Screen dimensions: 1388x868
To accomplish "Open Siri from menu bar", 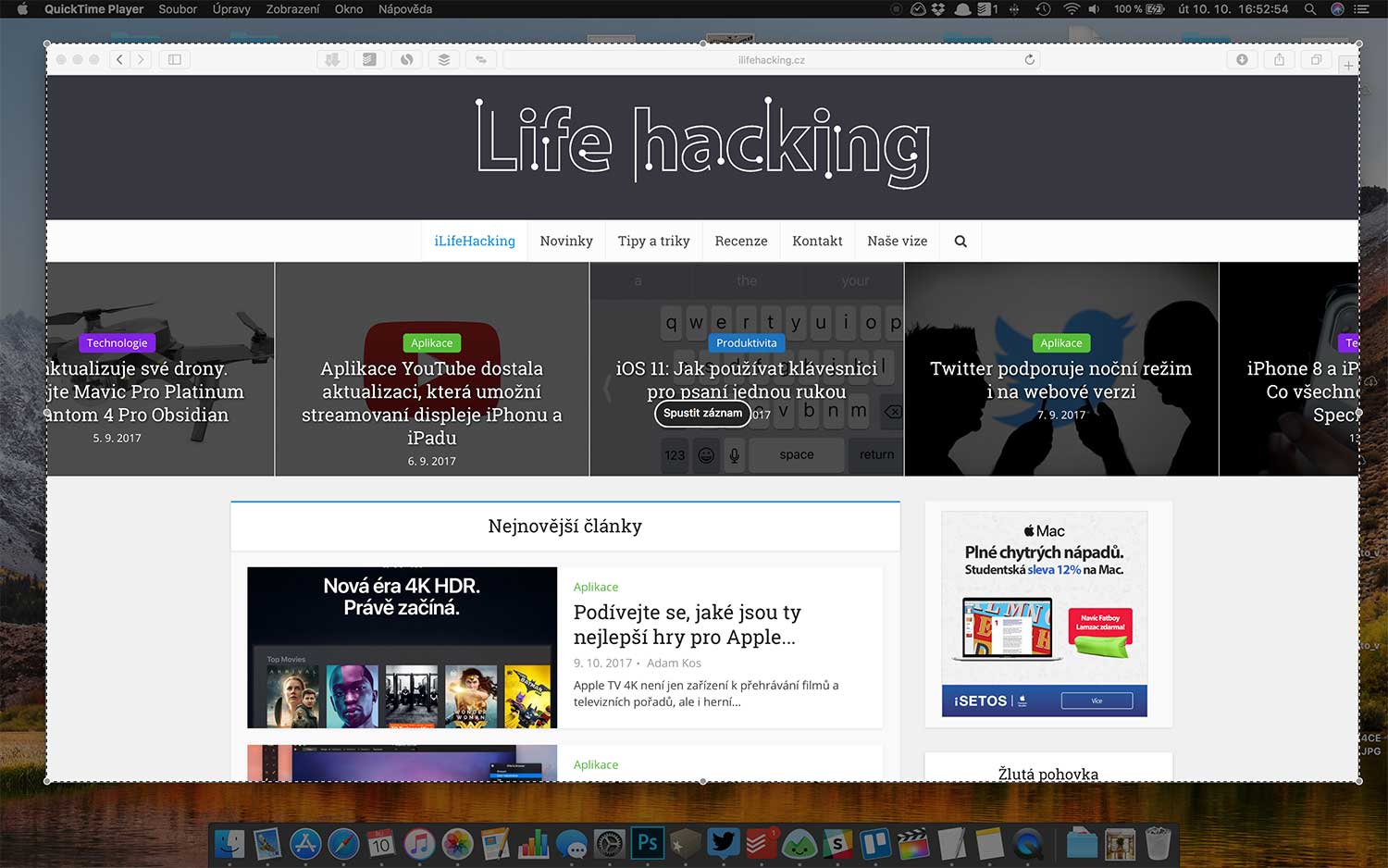I will tap(1337, 9).
